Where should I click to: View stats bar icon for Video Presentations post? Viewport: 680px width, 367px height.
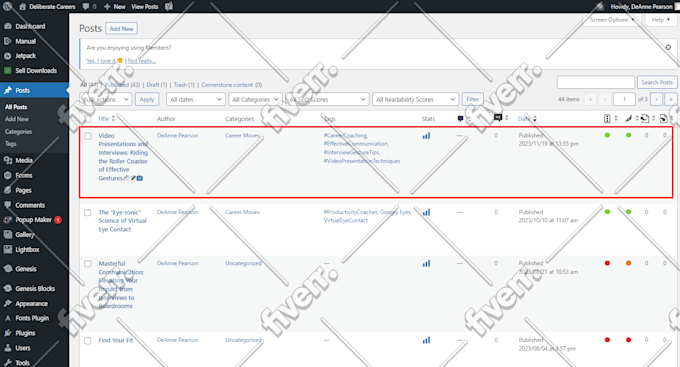tap(426, 136)
